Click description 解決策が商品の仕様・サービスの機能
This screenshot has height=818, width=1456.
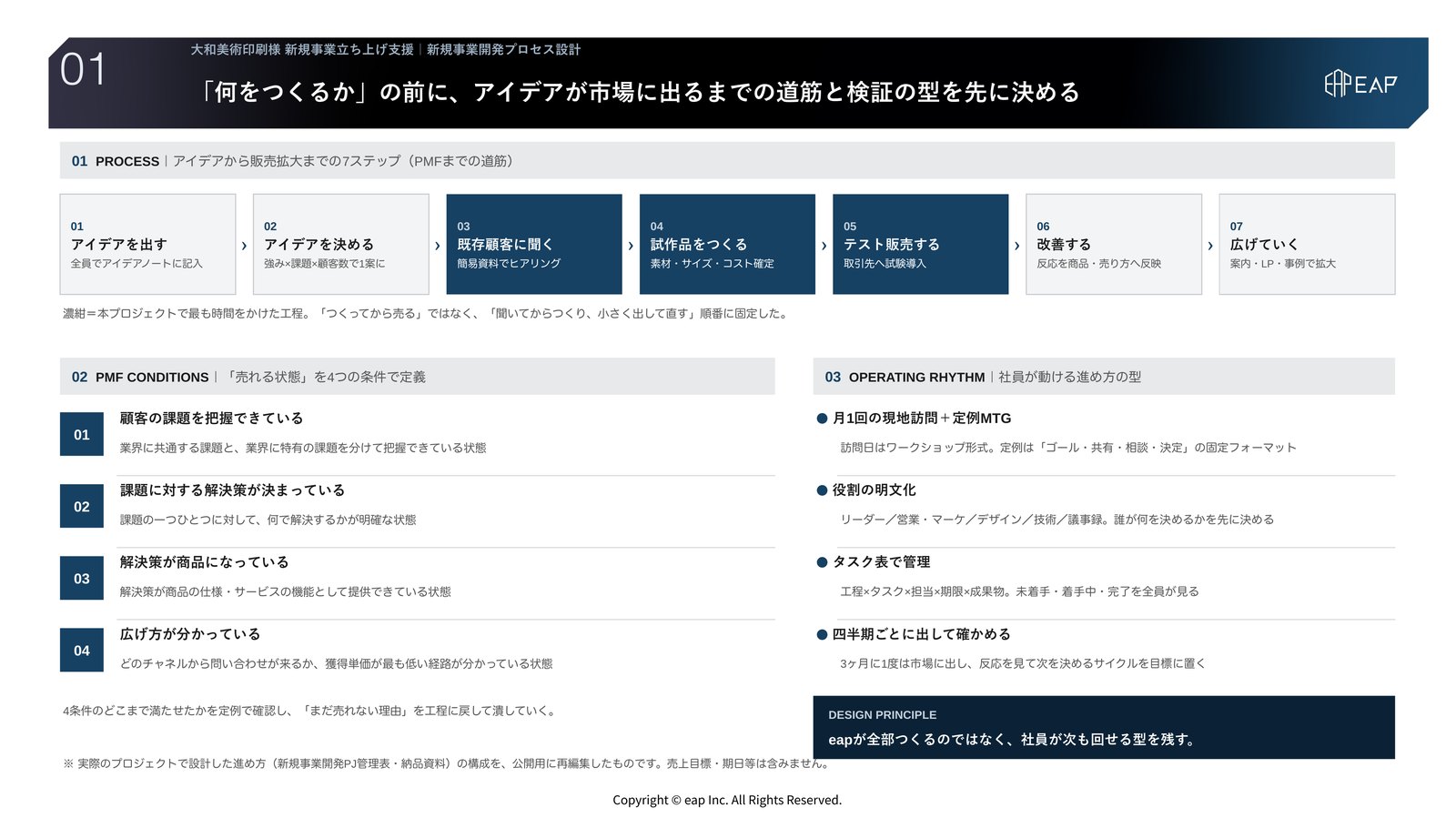[x=286, y=591]
